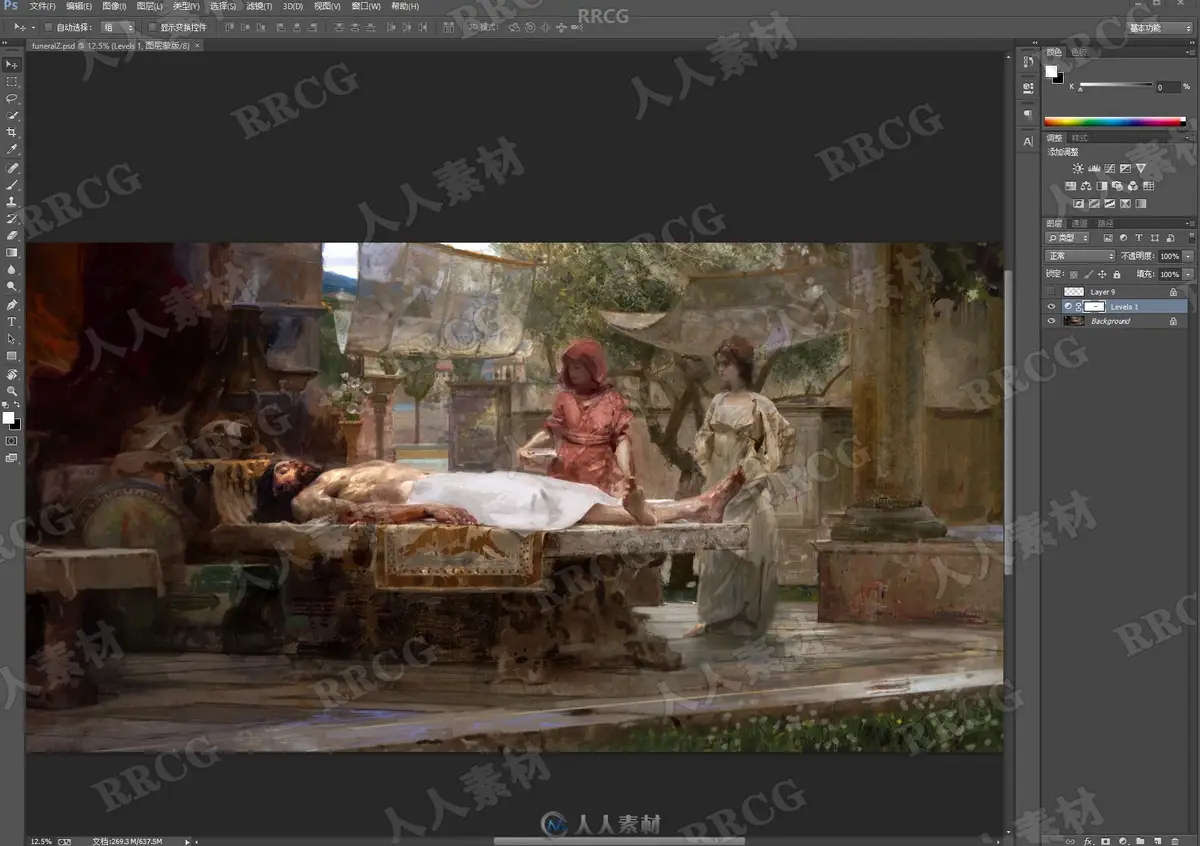Viewport: 1200px width, 846px height.
Task: Open the Auto-Select group dropdown
Action: [x=117, y=27]
